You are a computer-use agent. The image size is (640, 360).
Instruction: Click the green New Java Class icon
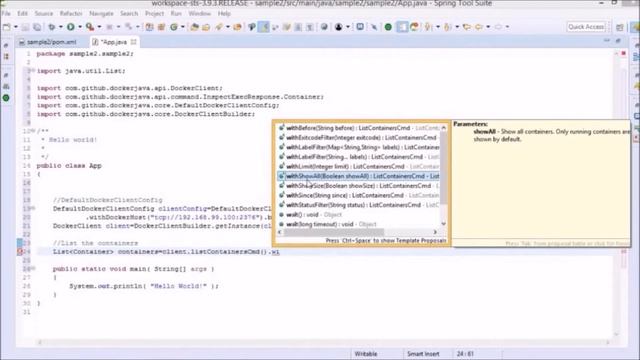click(174, 27)
